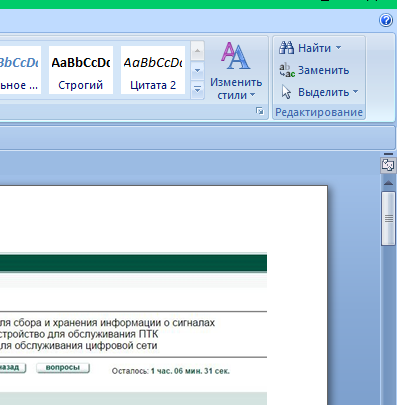Expand the styles gallery More button

tap(197, 89)
